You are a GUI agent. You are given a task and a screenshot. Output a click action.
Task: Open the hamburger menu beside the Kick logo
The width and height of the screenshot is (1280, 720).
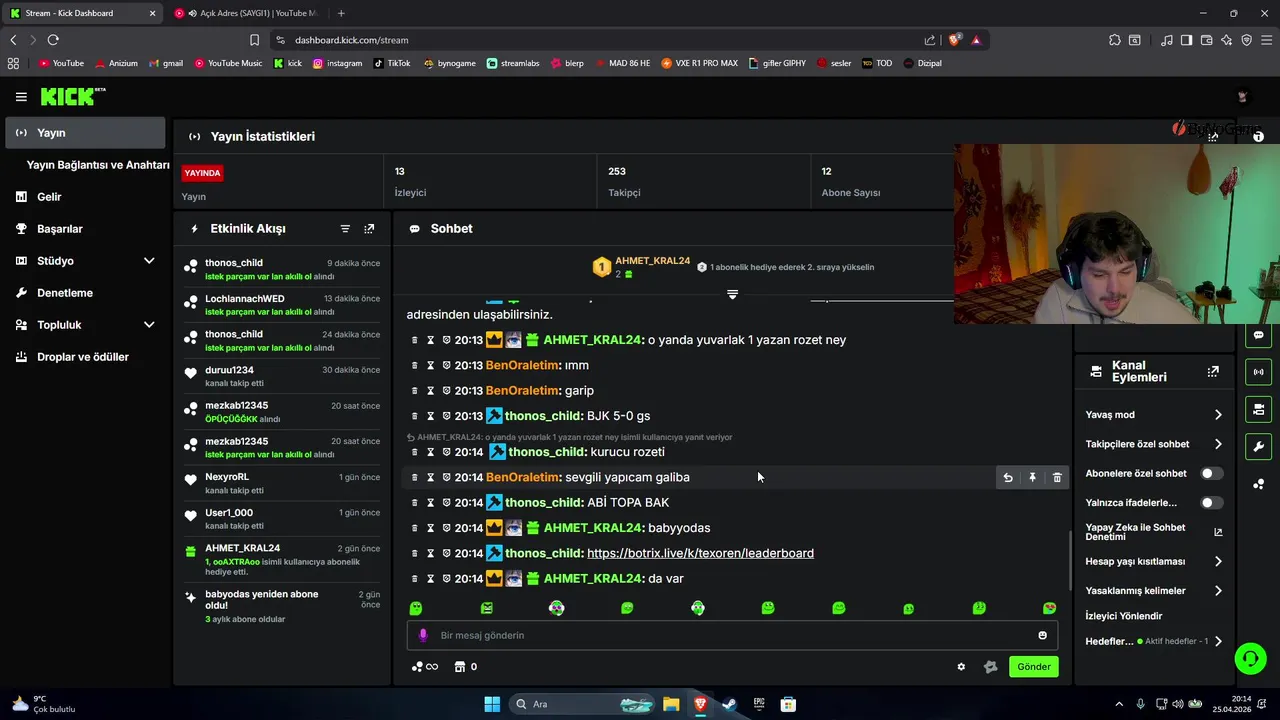point(21,97)
